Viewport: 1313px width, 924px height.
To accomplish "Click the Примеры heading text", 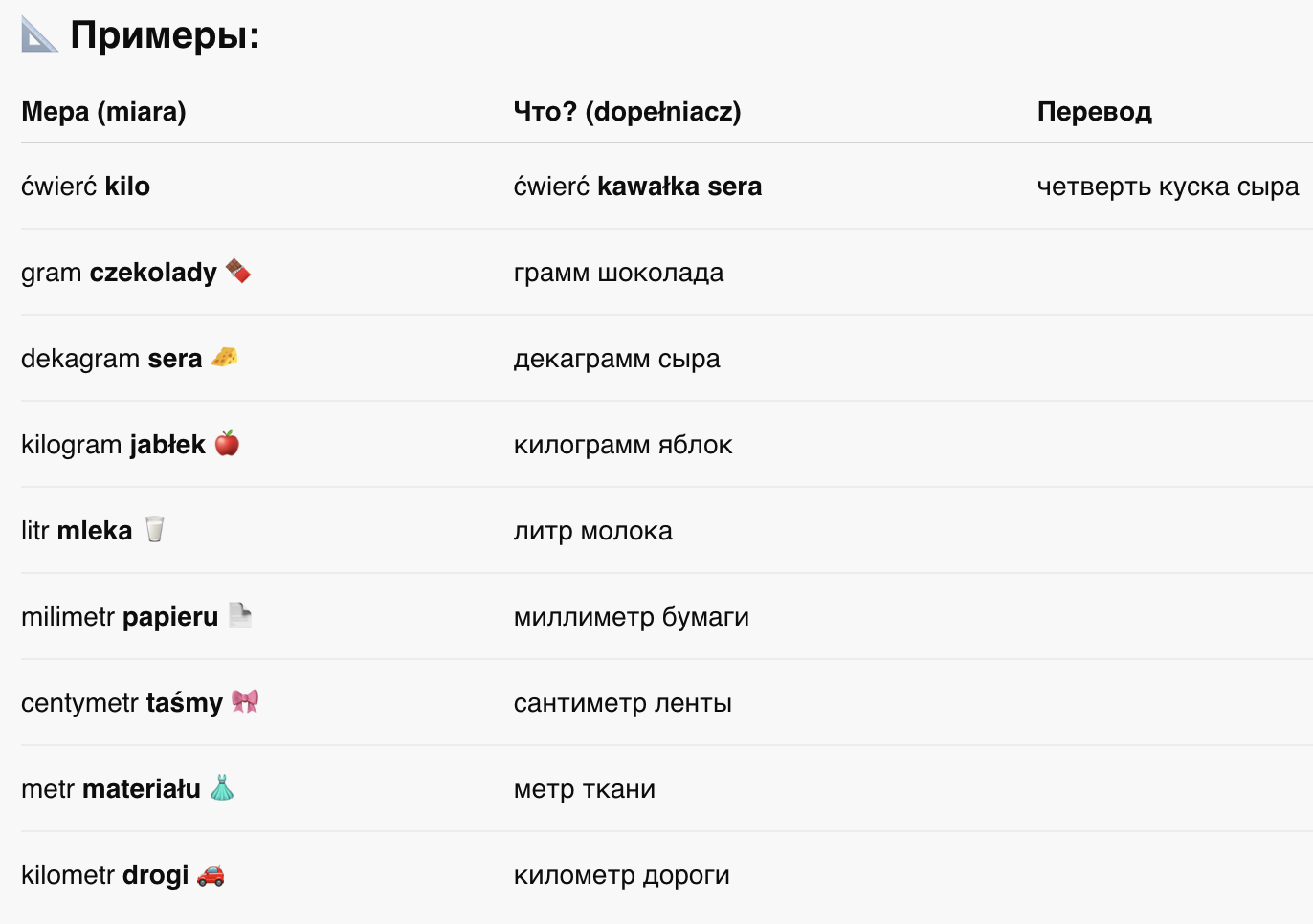I will 165,35.
